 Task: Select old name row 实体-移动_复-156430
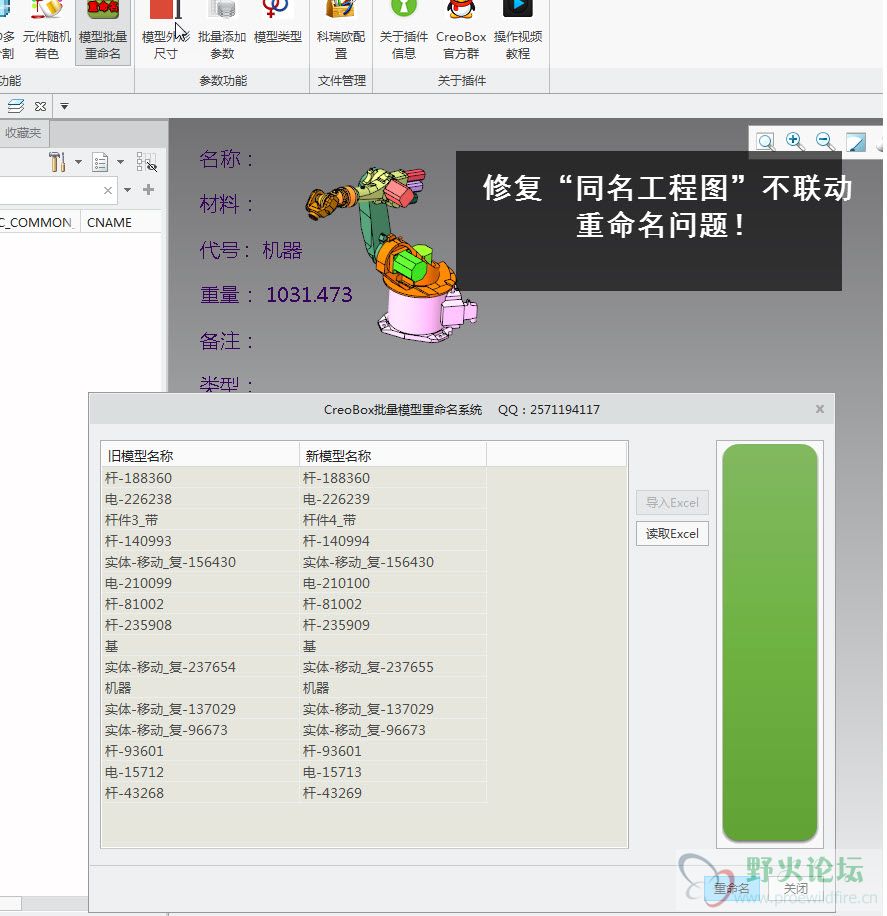click(200, 562)
